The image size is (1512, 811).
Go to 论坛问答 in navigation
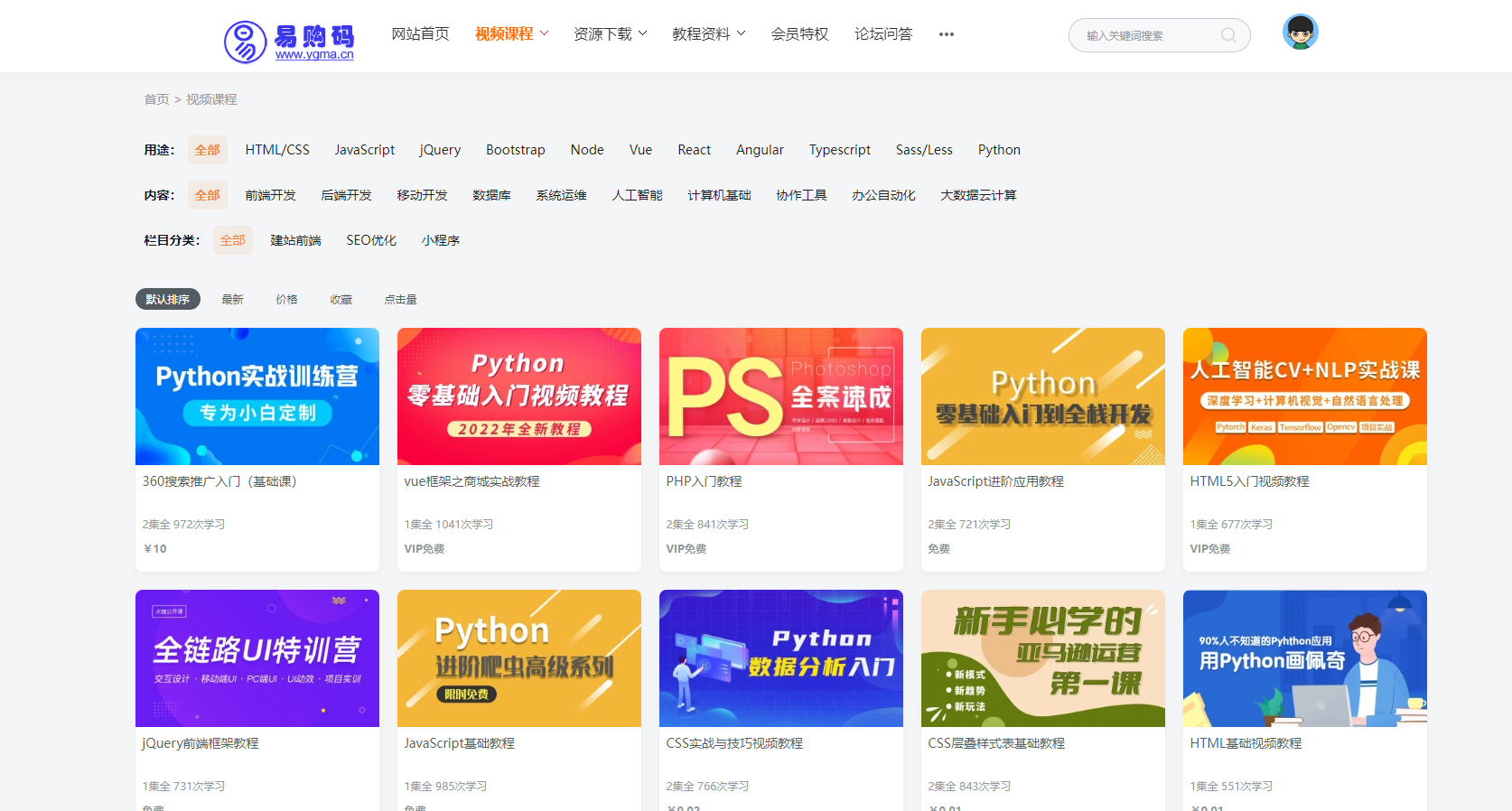(883, 34)
